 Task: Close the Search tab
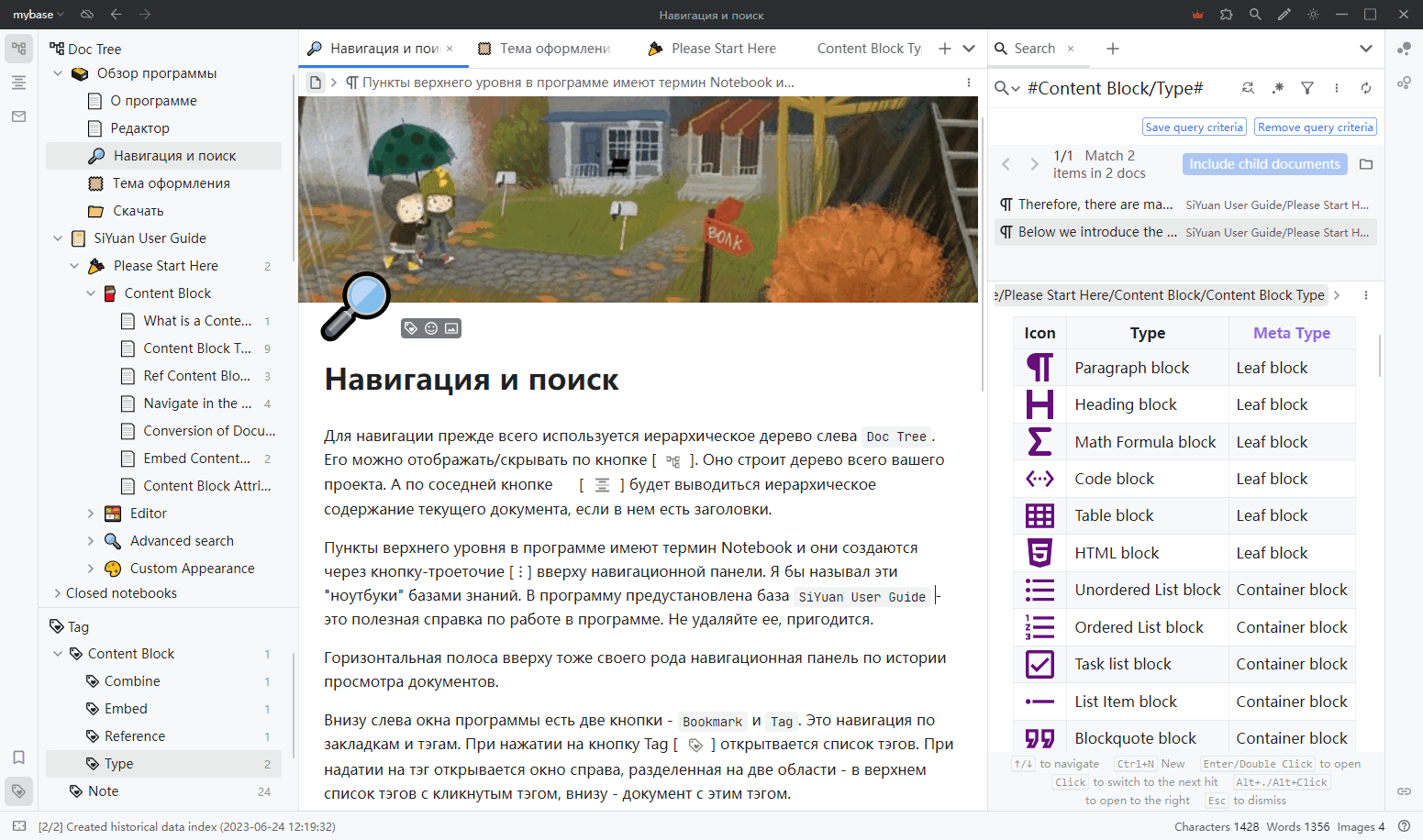[x=1071, y=49]
